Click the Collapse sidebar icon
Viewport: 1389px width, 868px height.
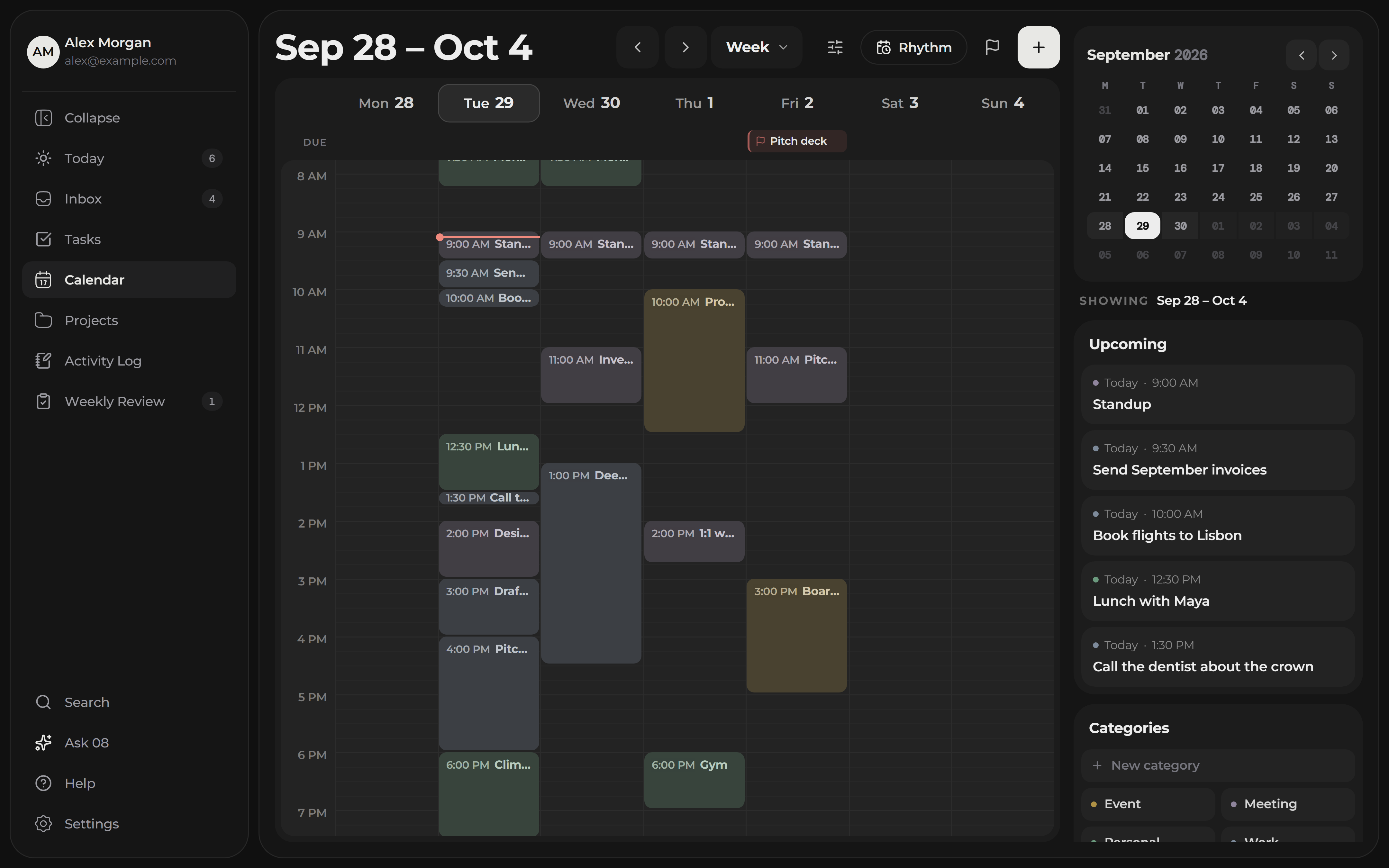pos(44,118)
